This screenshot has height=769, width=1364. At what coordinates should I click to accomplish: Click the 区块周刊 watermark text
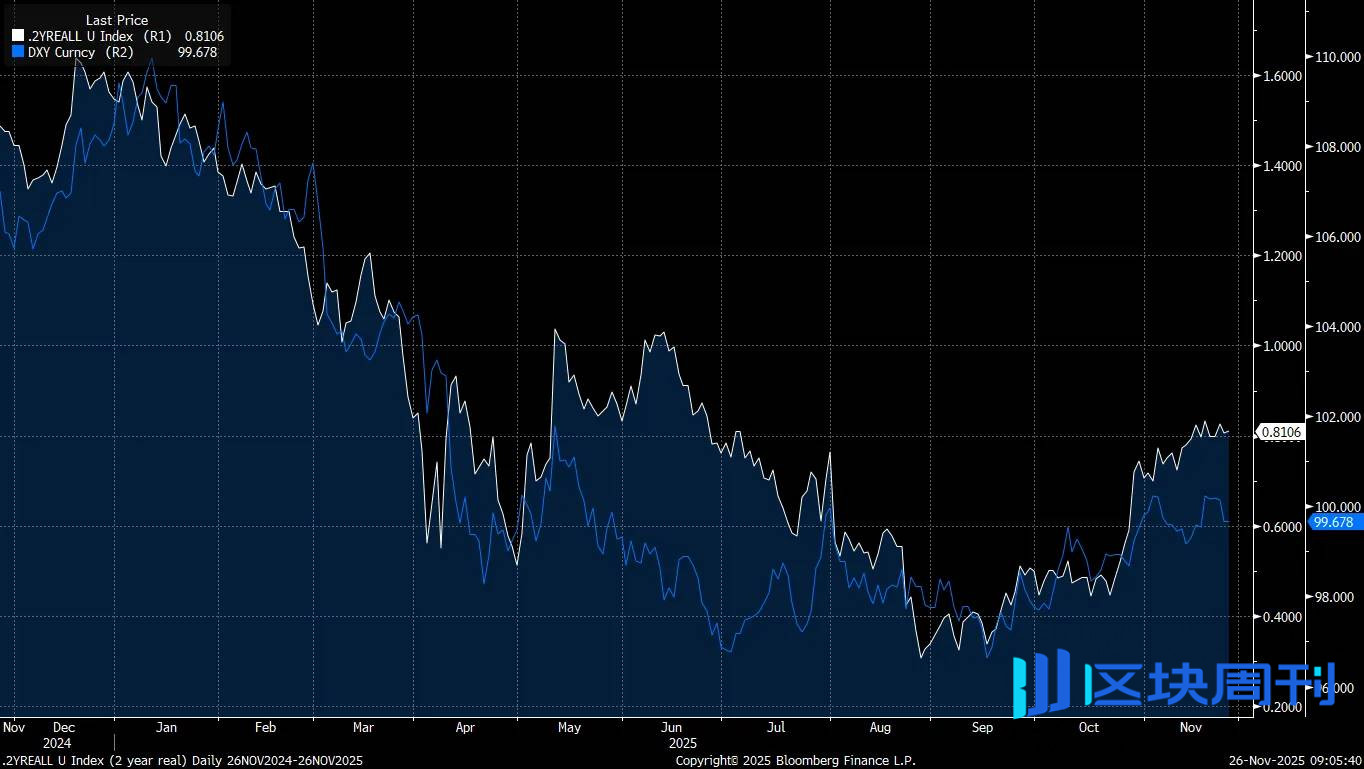[1210, 686]
